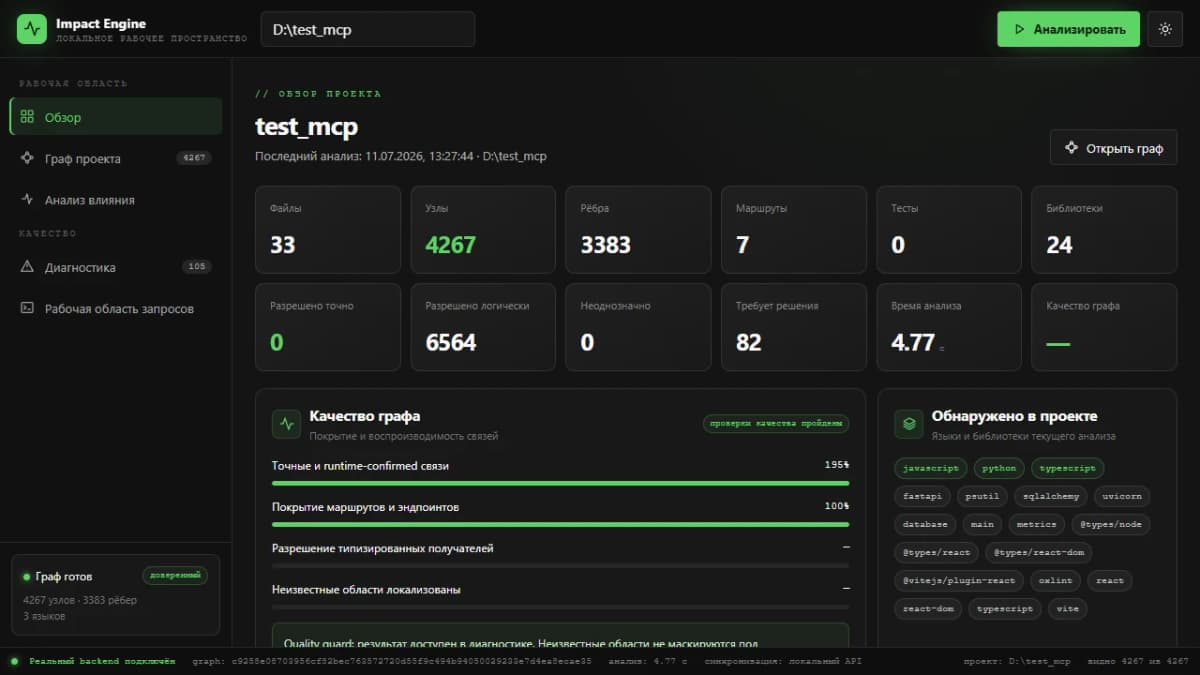1200x675 pixels.
Task: Go to Анализ влияния
Action: pyautogui.click(x=116, y=200)
